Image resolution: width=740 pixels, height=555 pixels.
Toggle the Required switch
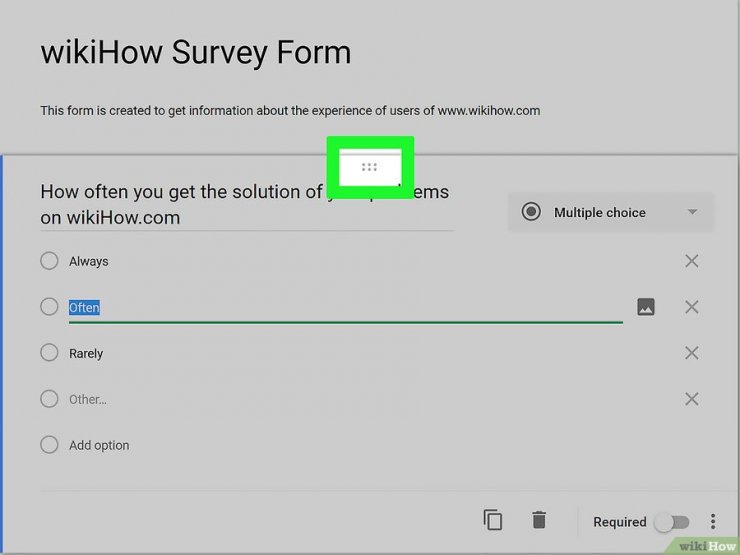point(672,522)
